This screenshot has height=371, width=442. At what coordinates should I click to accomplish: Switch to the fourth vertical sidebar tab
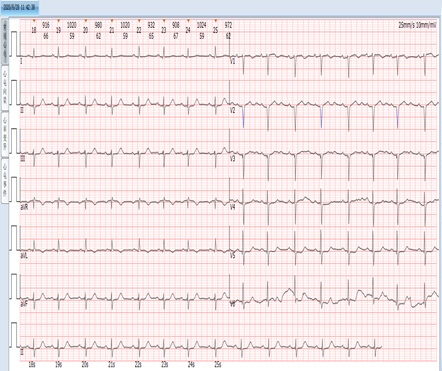(5, 180)
